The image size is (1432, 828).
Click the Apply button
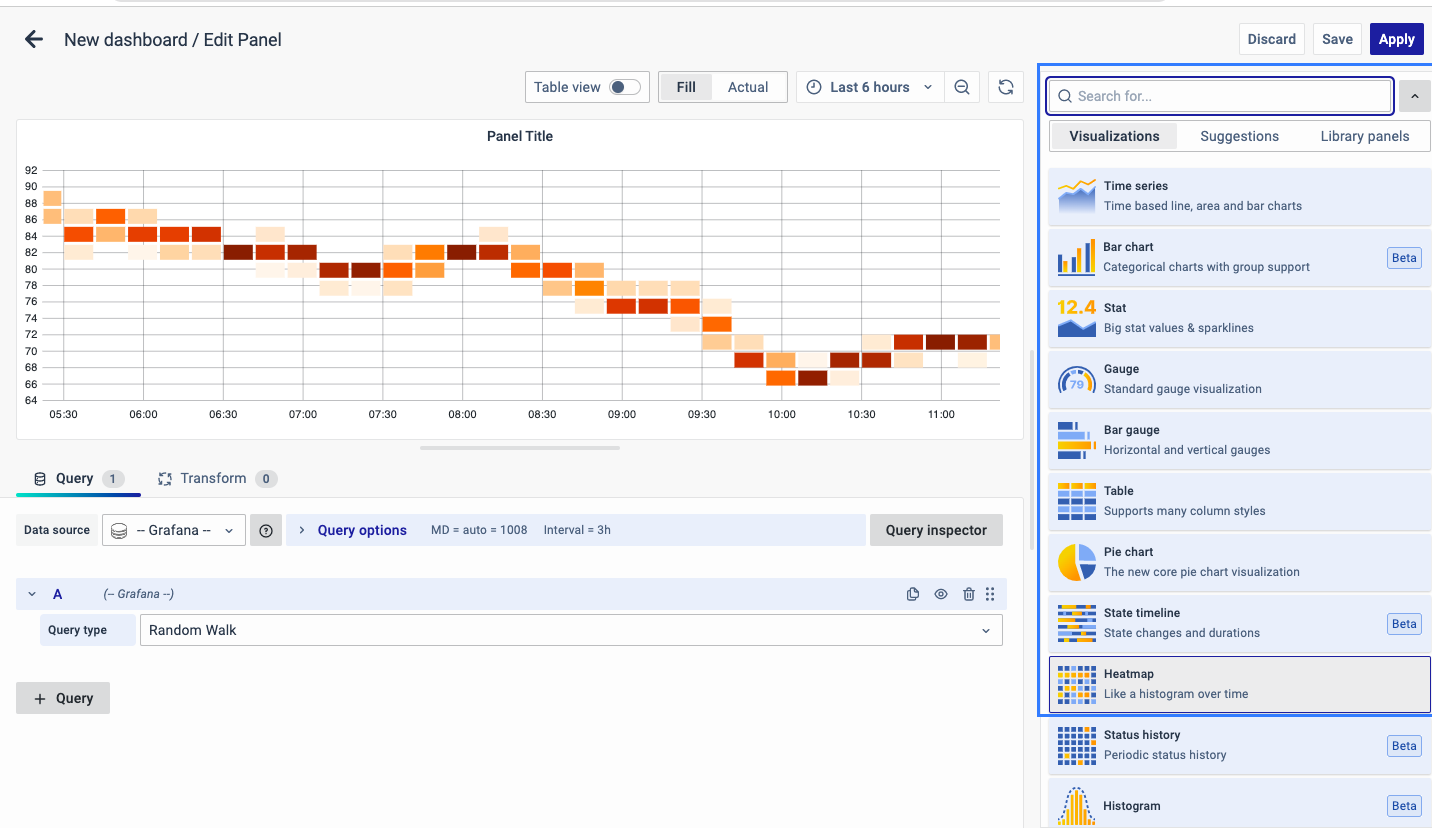point(1396,39)
